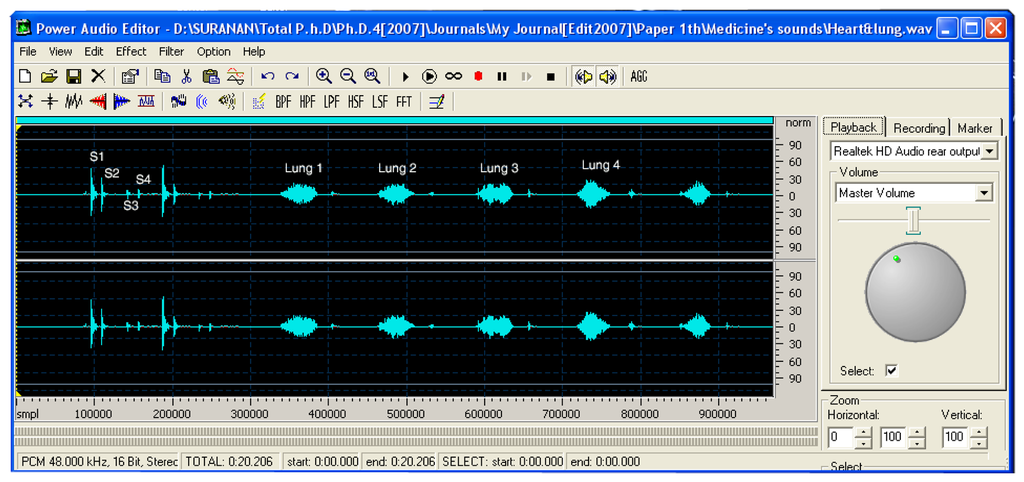The image size is (1024, 482).
Task: Switch to the Playback tab
Action: click(x=854, y=127)
